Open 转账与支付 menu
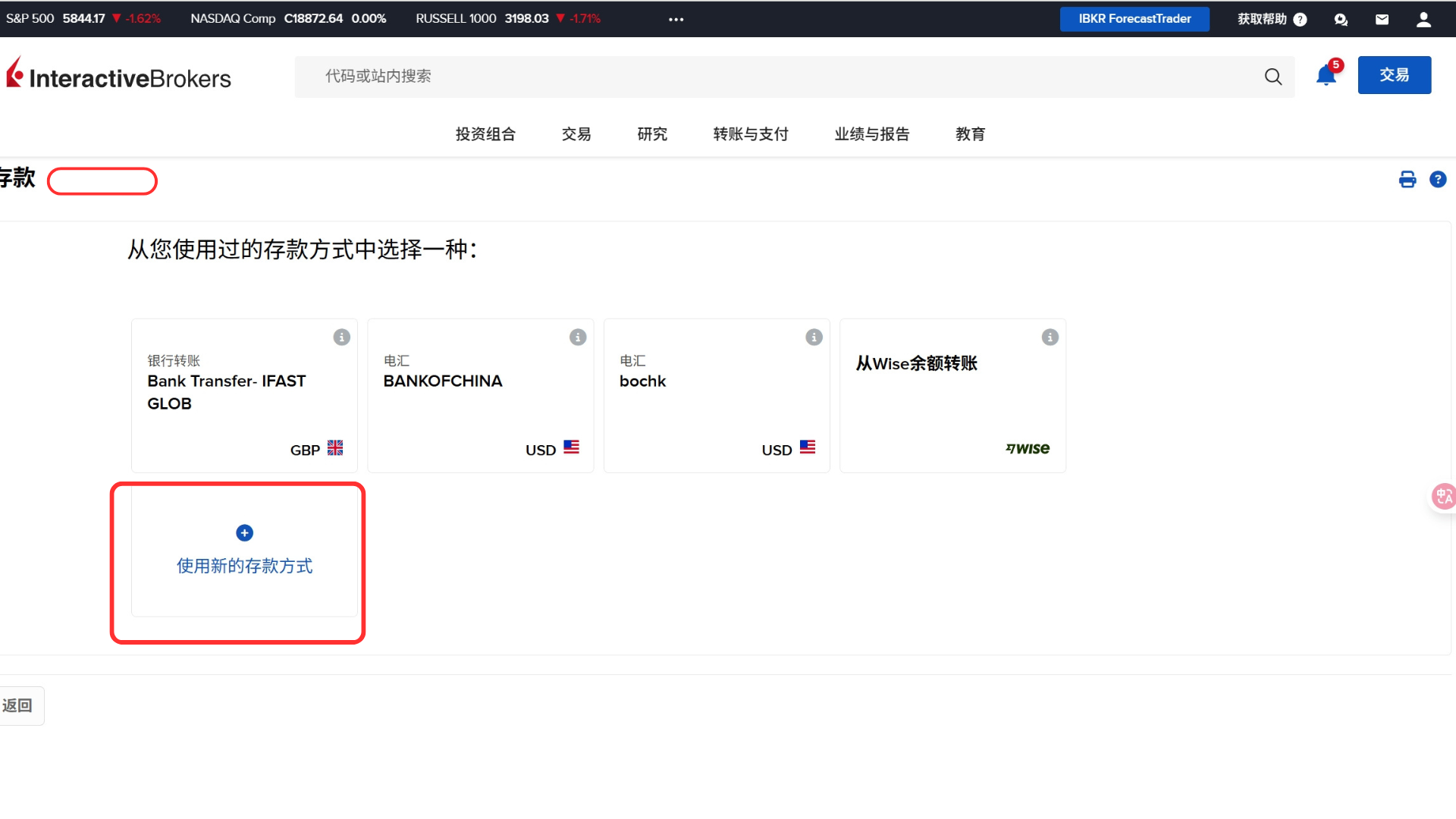 point(751,134)
